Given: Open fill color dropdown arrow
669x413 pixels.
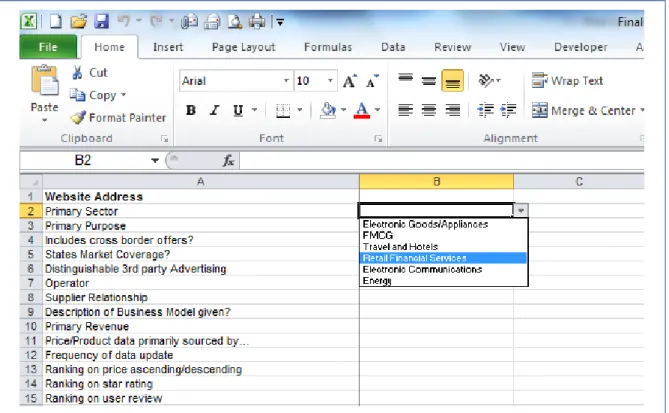Looking at the screenshot, I should [x=343, y=110].
